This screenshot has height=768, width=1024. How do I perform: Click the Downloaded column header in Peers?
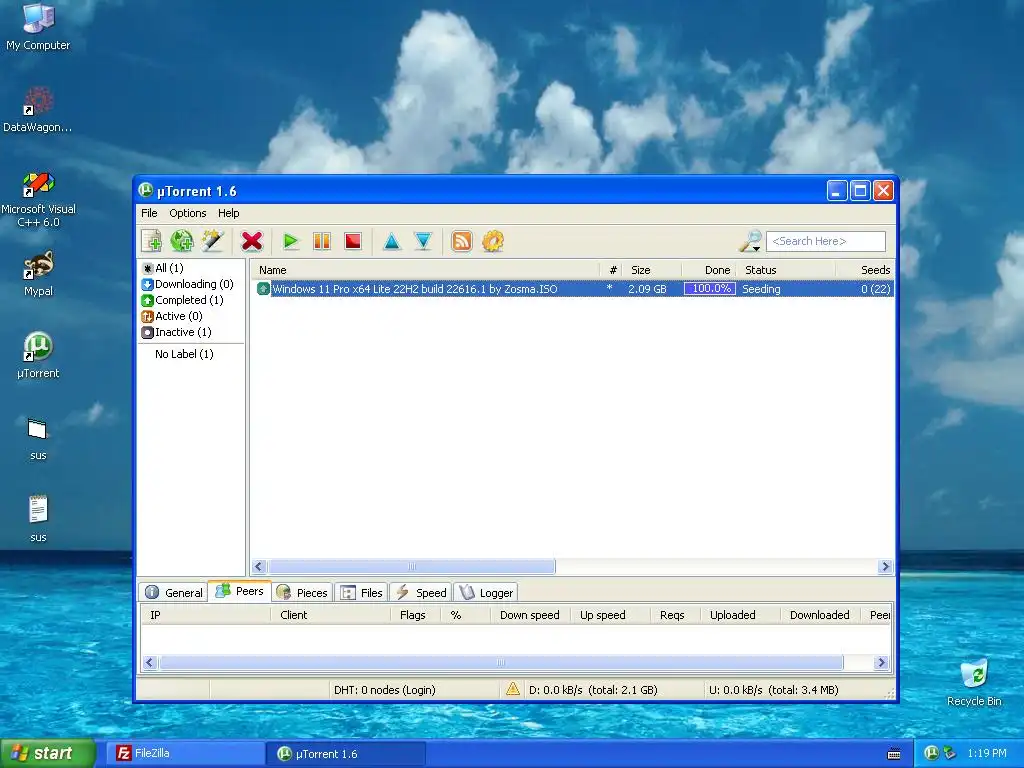(x=820, y=615)
